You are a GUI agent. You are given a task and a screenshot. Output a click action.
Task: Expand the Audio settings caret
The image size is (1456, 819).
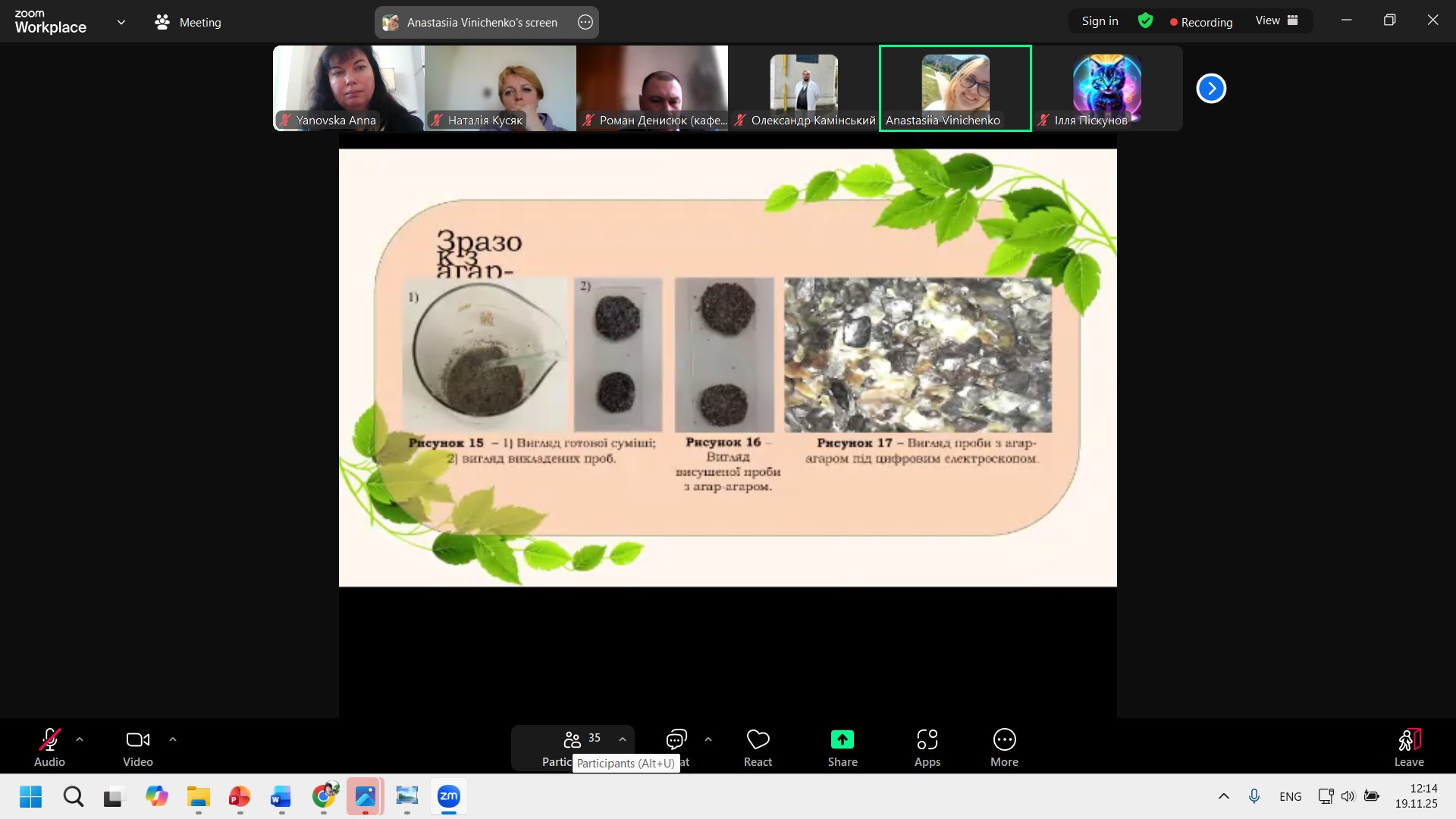[x=80, y=739]
